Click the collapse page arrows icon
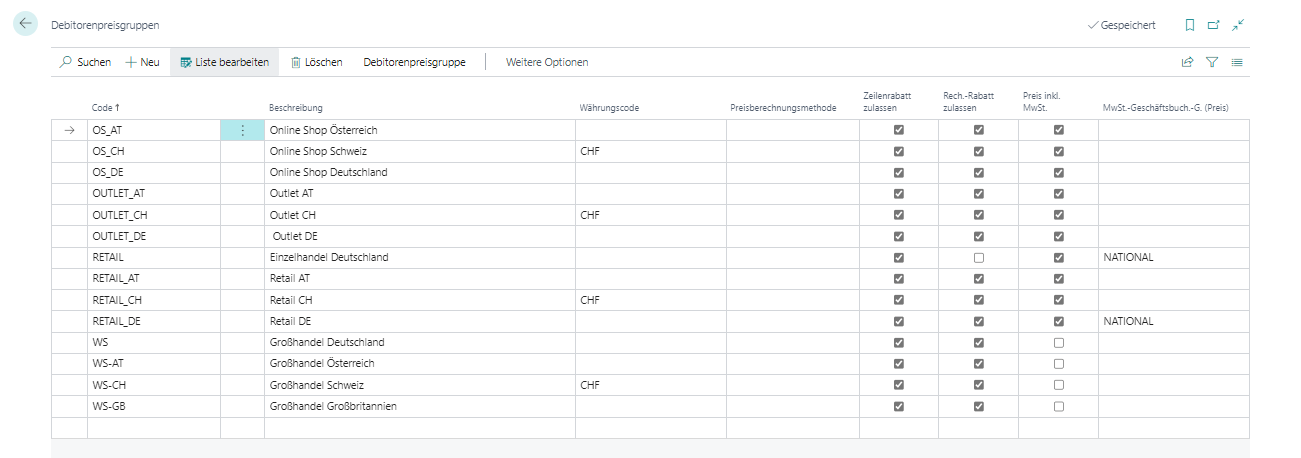This screenshot has height=458, width=1301. 1238,25
